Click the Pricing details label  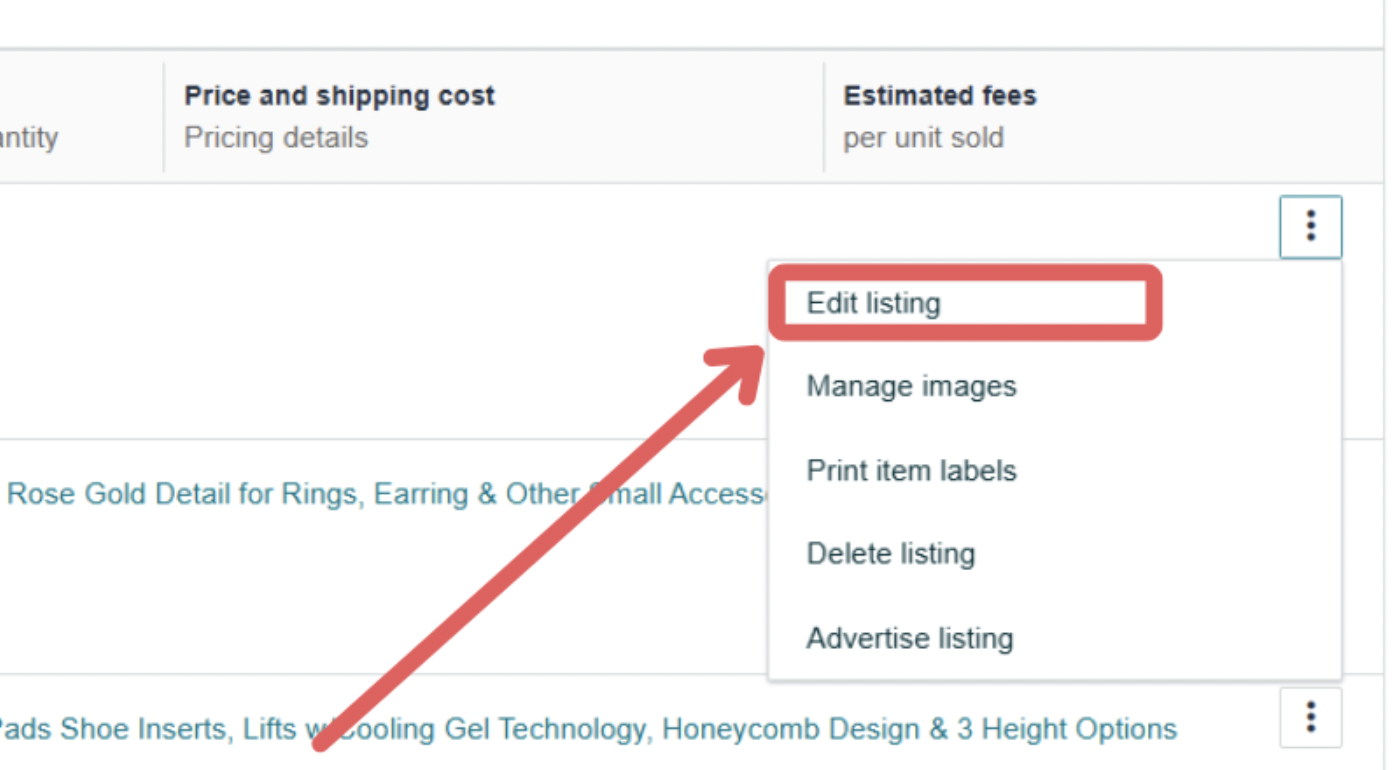pyautogui.click(x=276, y=137)
